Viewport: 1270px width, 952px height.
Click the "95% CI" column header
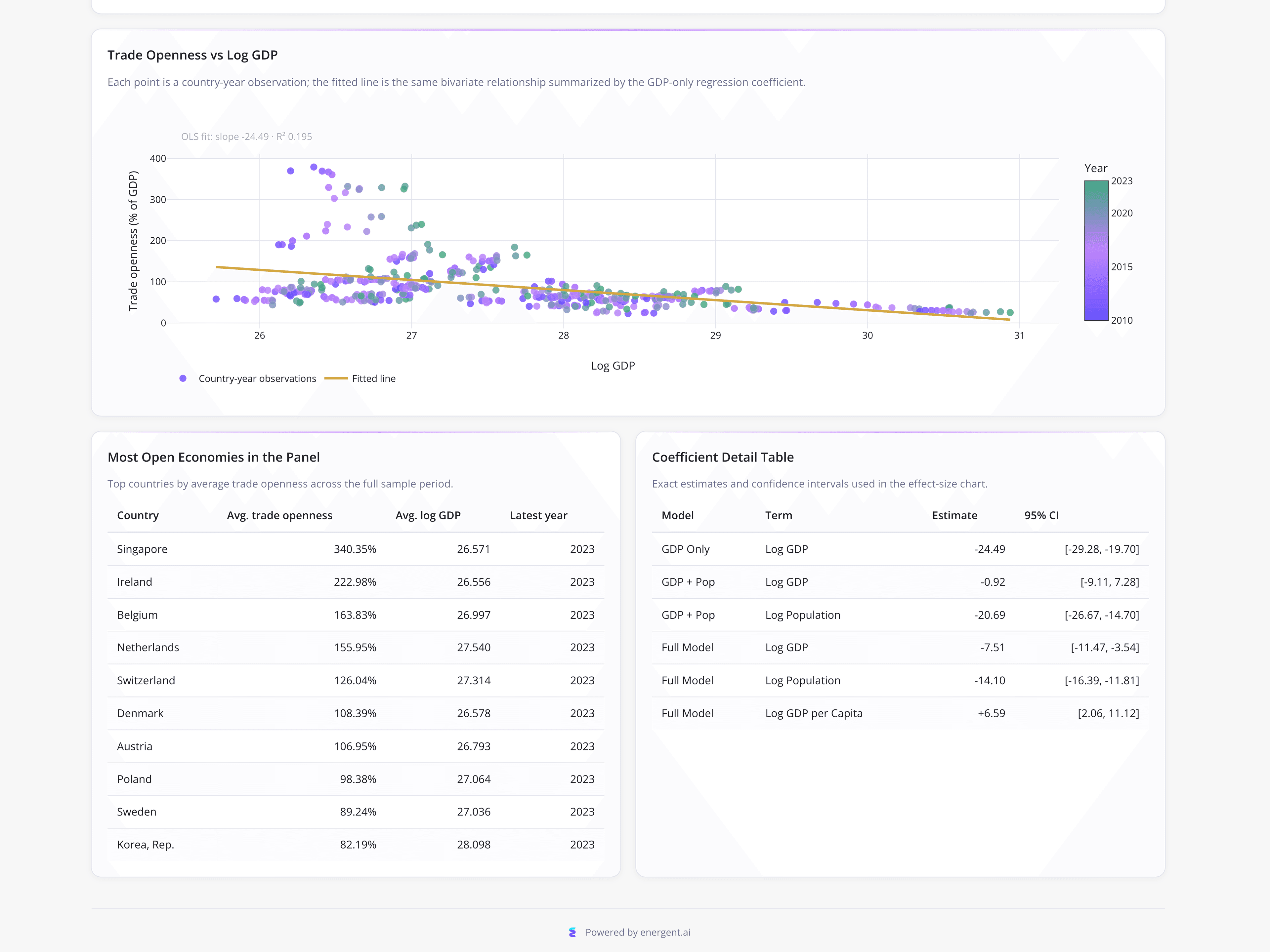(1041, 515)
